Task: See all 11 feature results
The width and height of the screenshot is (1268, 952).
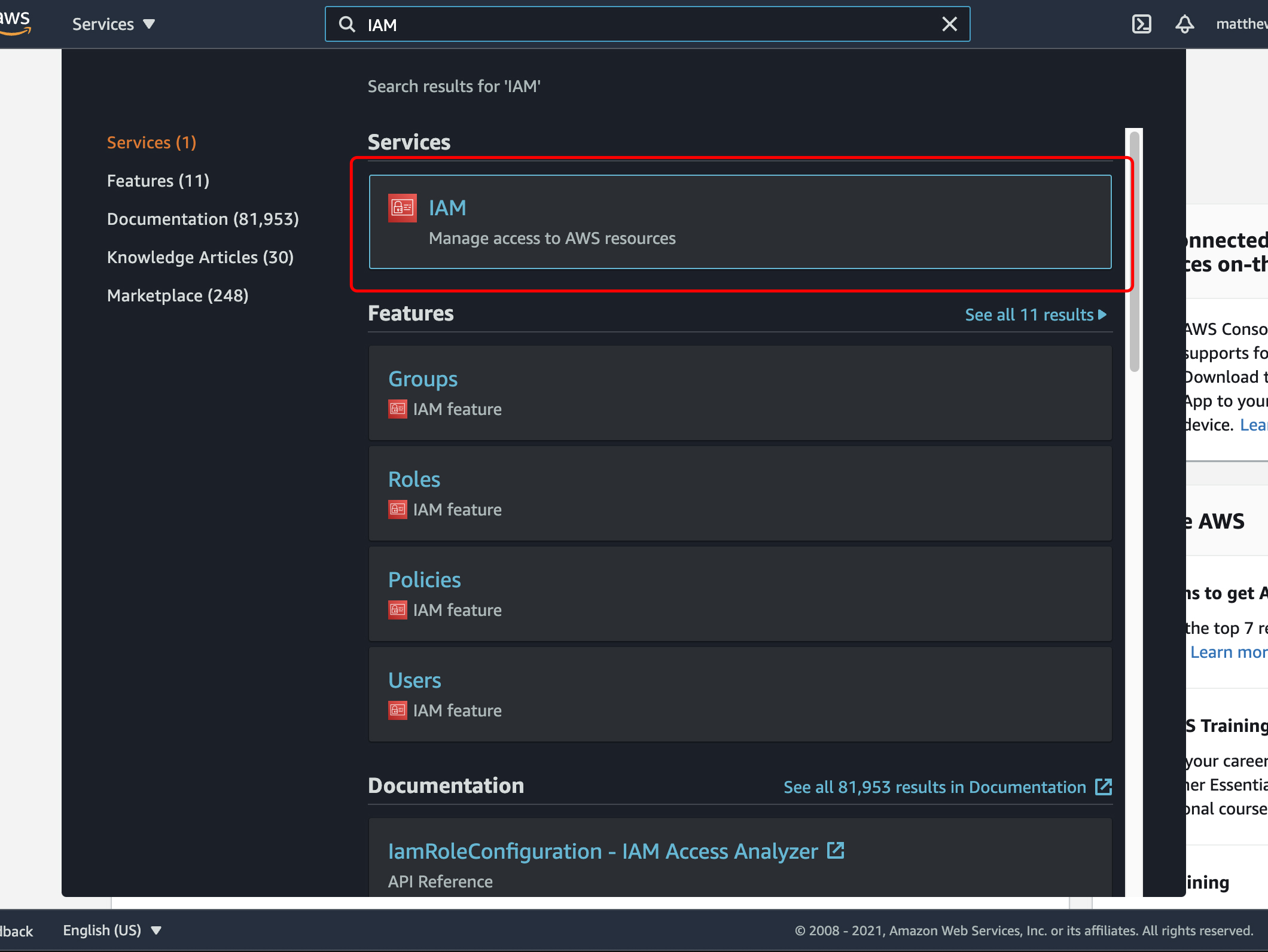Action: (x=1036, y=315)
